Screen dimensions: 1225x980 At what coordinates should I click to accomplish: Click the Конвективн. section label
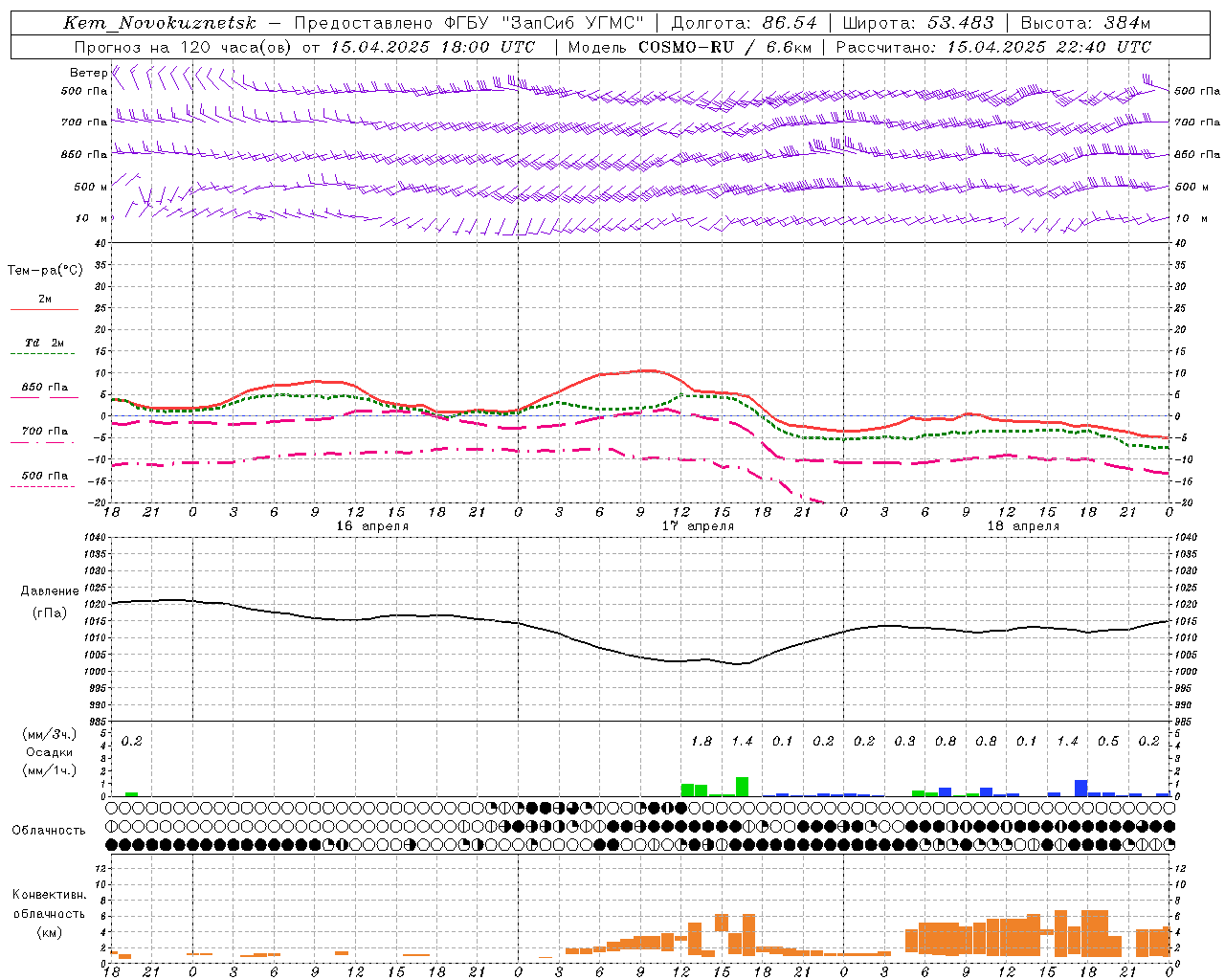tap(49, 895)
